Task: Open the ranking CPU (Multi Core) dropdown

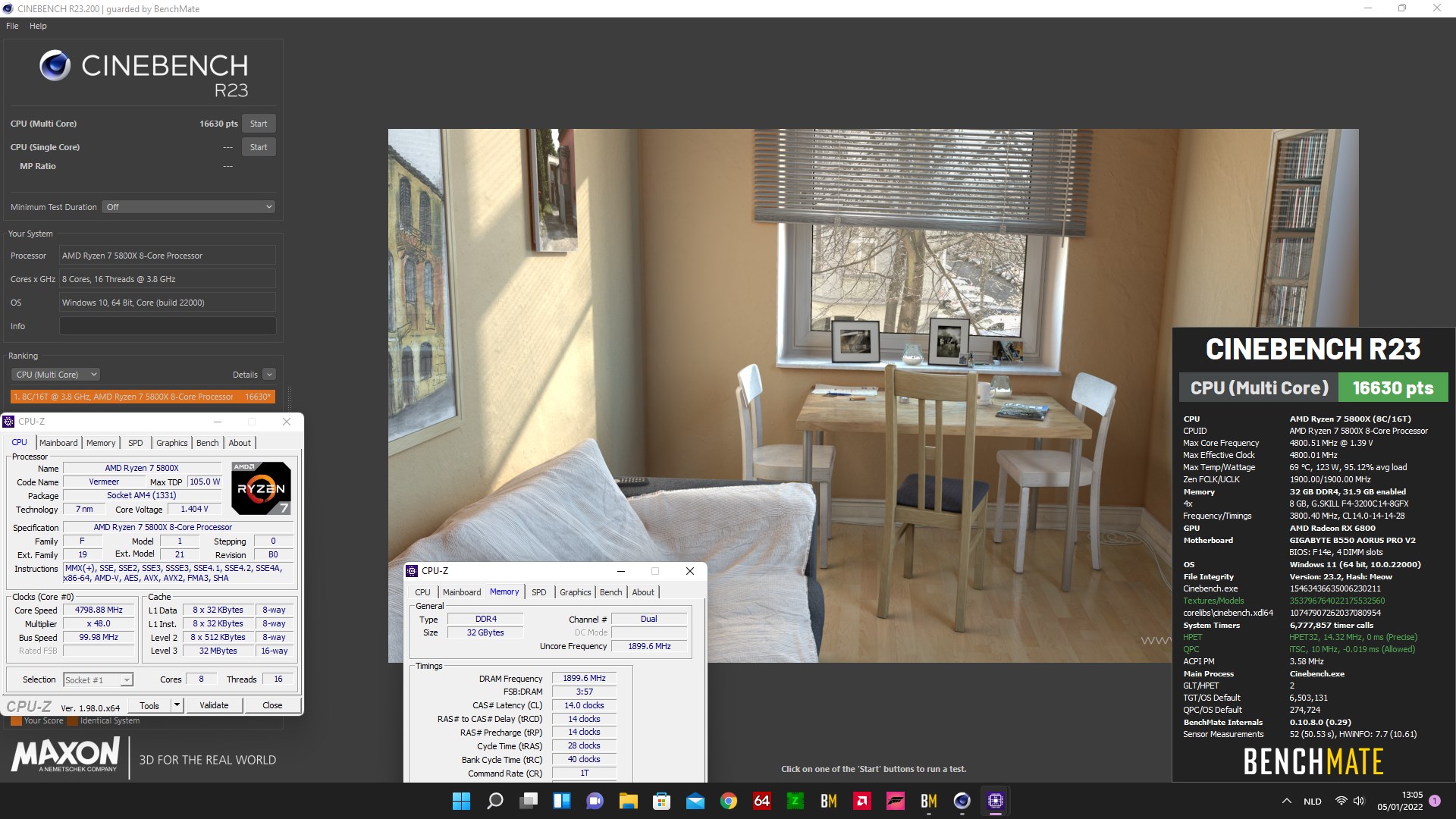Action: click(56, 375)
